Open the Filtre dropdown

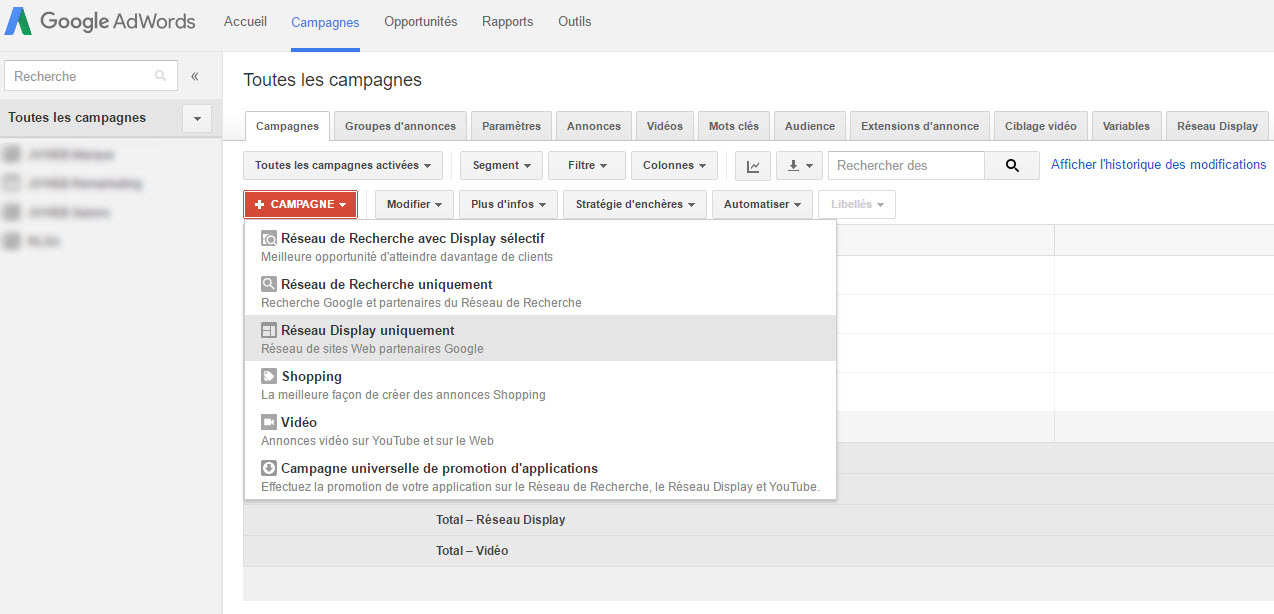pos(587,165)
